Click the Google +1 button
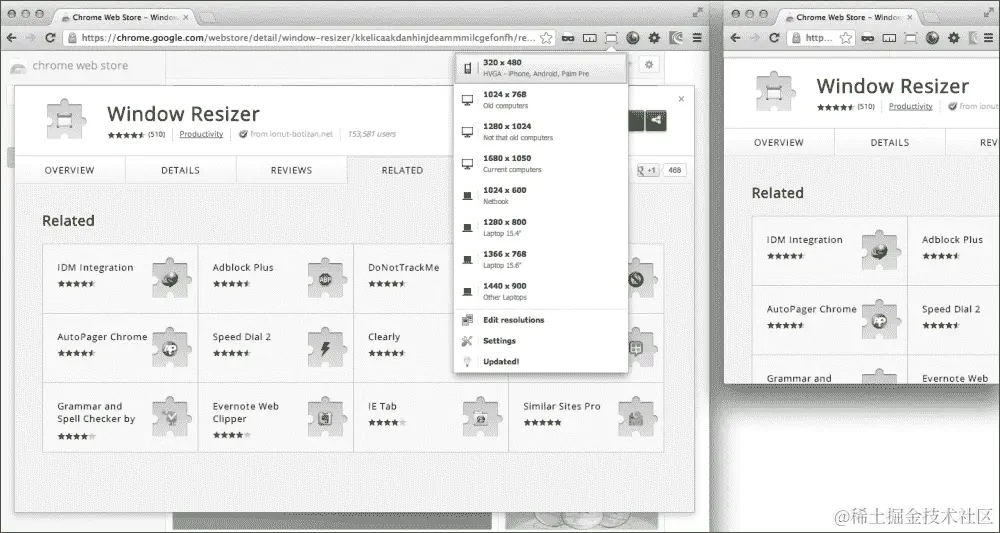The height and width of the screenshot is (533, 1000). (x=647, y=170)
